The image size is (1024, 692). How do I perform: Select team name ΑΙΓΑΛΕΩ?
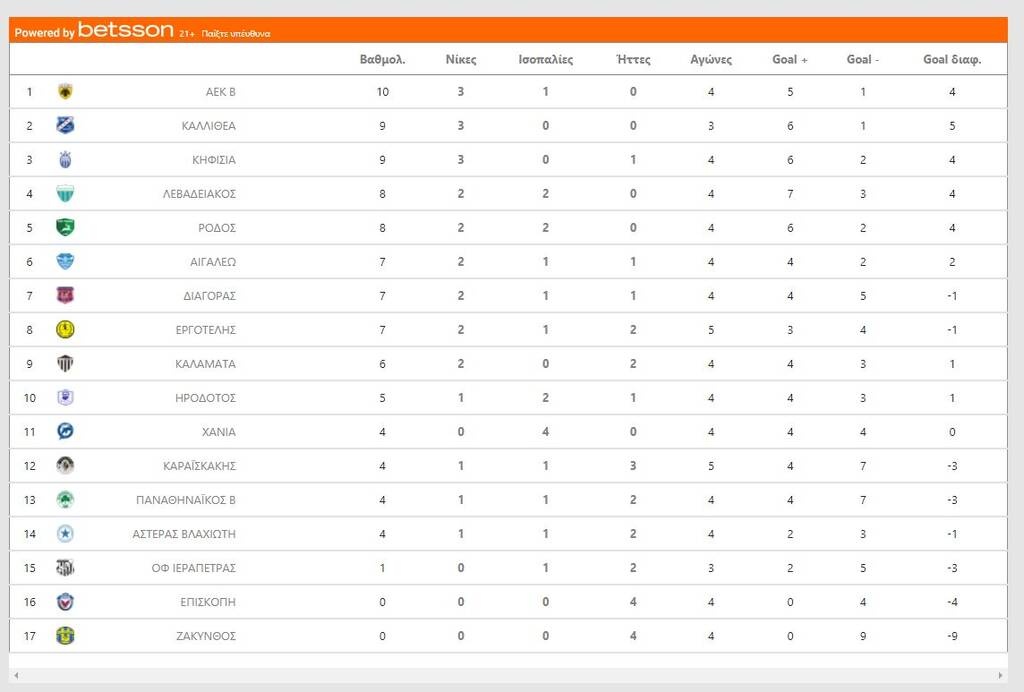[x=213, y=262]
